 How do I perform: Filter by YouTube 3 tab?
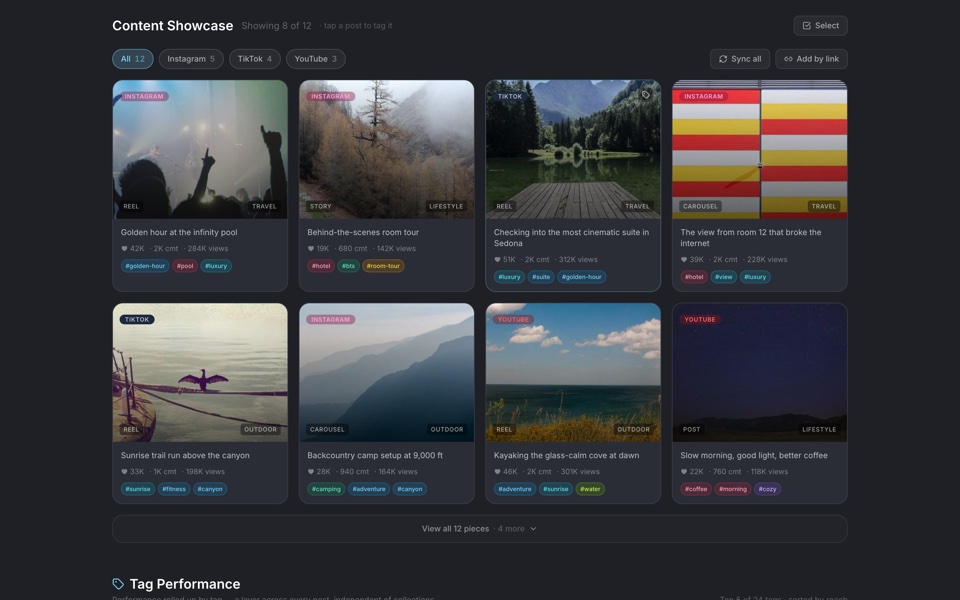point(315,59)
